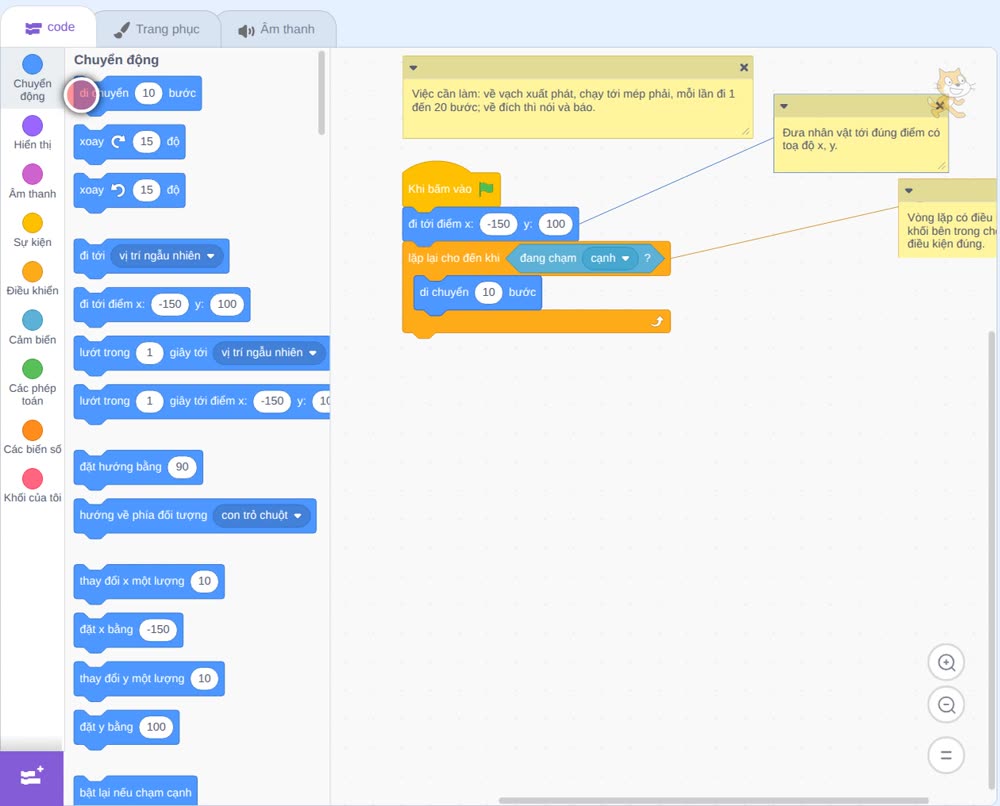Collapse the 'Việc cần làm' comment
The width and height of the screenshot is (1000, 806).
[413, 68]
